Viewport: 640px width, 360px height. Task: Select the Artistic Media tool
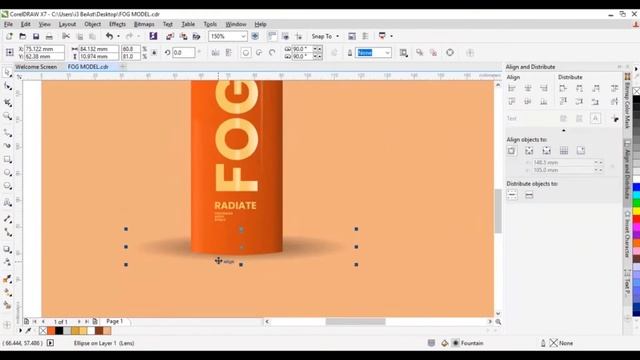[x=7, y=146]
